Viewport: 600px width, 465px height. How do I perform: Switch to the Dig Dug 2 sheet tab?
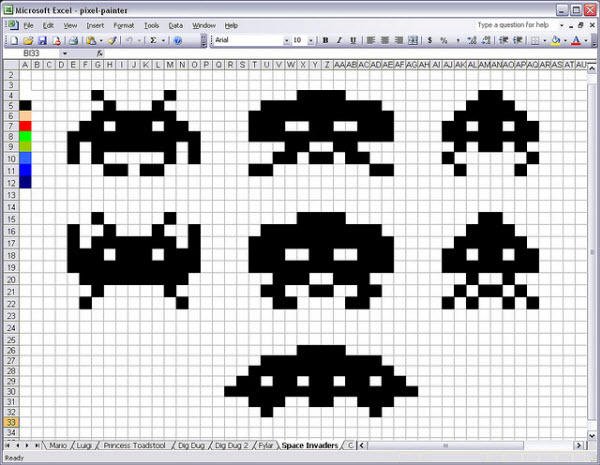pos(231,444)
